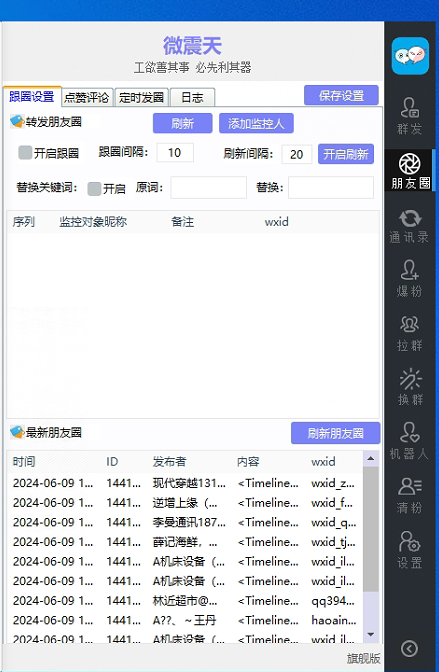The height and width of the screenshot is (672, 439).
Task: Click the 旗舰版 edition label
Action: [x=364, y=659]
